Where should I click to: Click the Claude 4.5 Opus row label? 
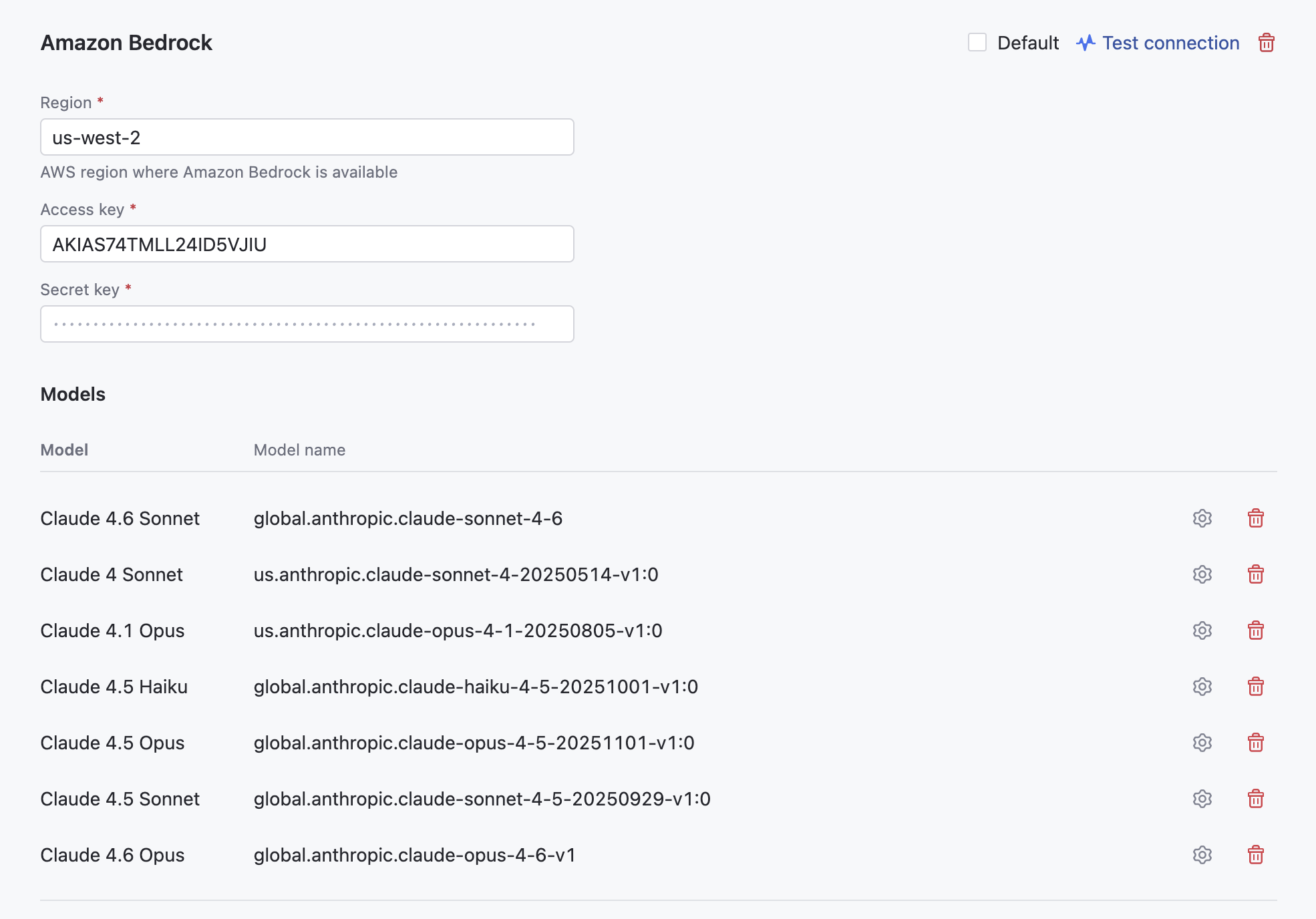tap(113, 743)
